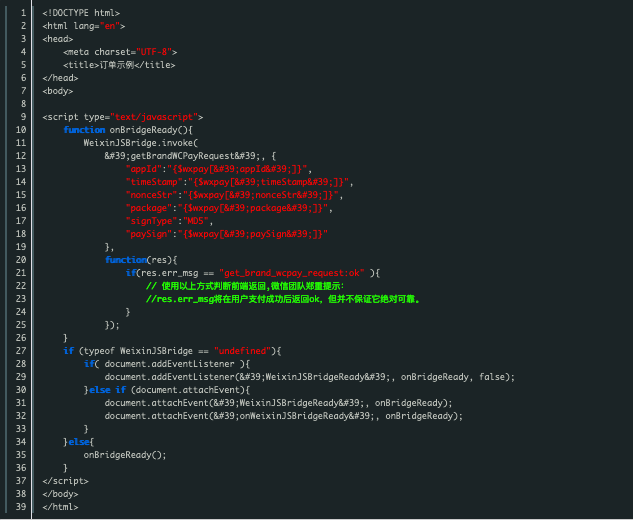The image size is (633, 520).
Task: Click the comment starting 使用以上方式判断前端返回
Action: click(245, 286)
